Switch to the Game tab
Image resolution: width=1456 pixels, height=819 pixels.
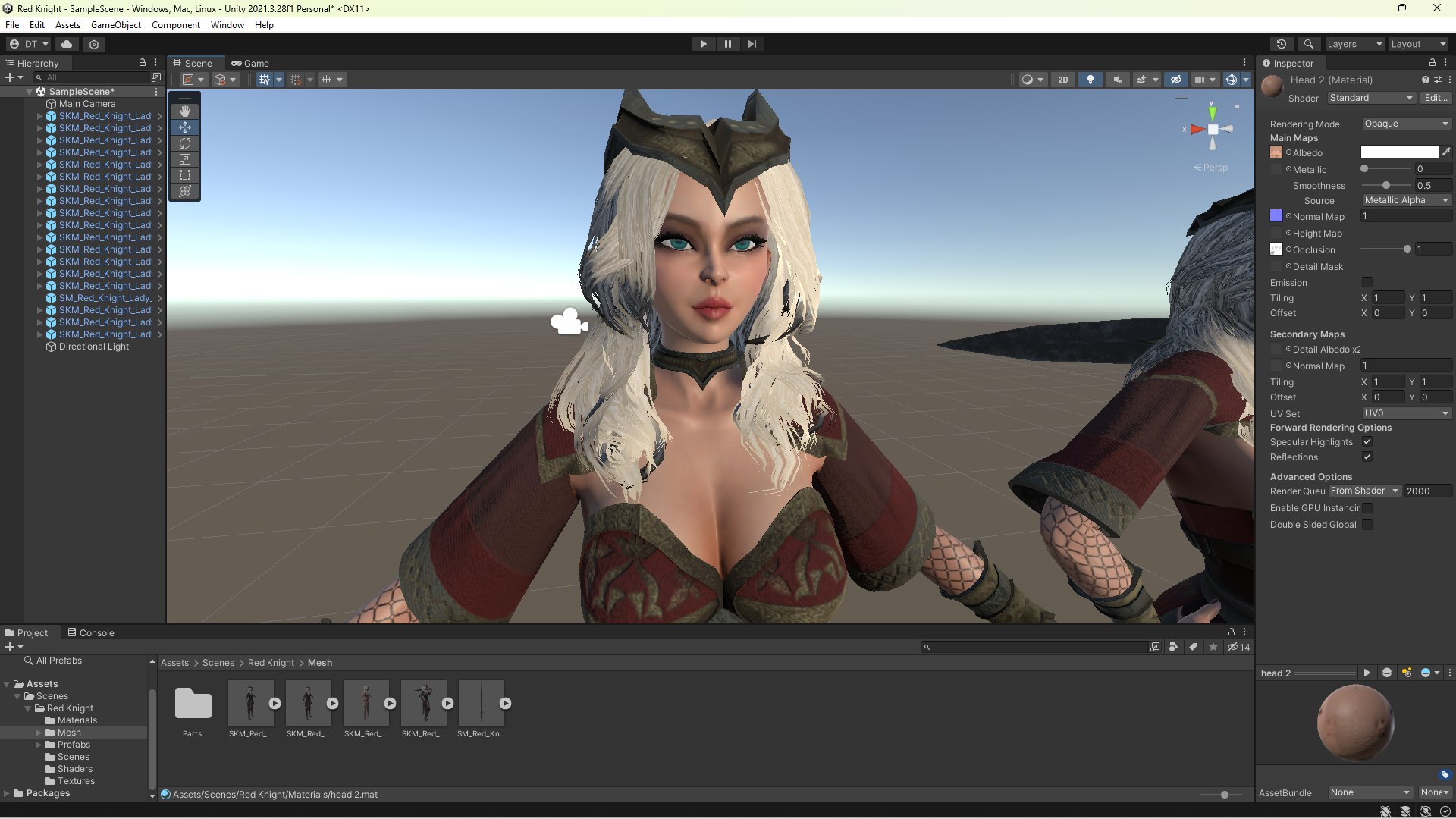point(250,63)
